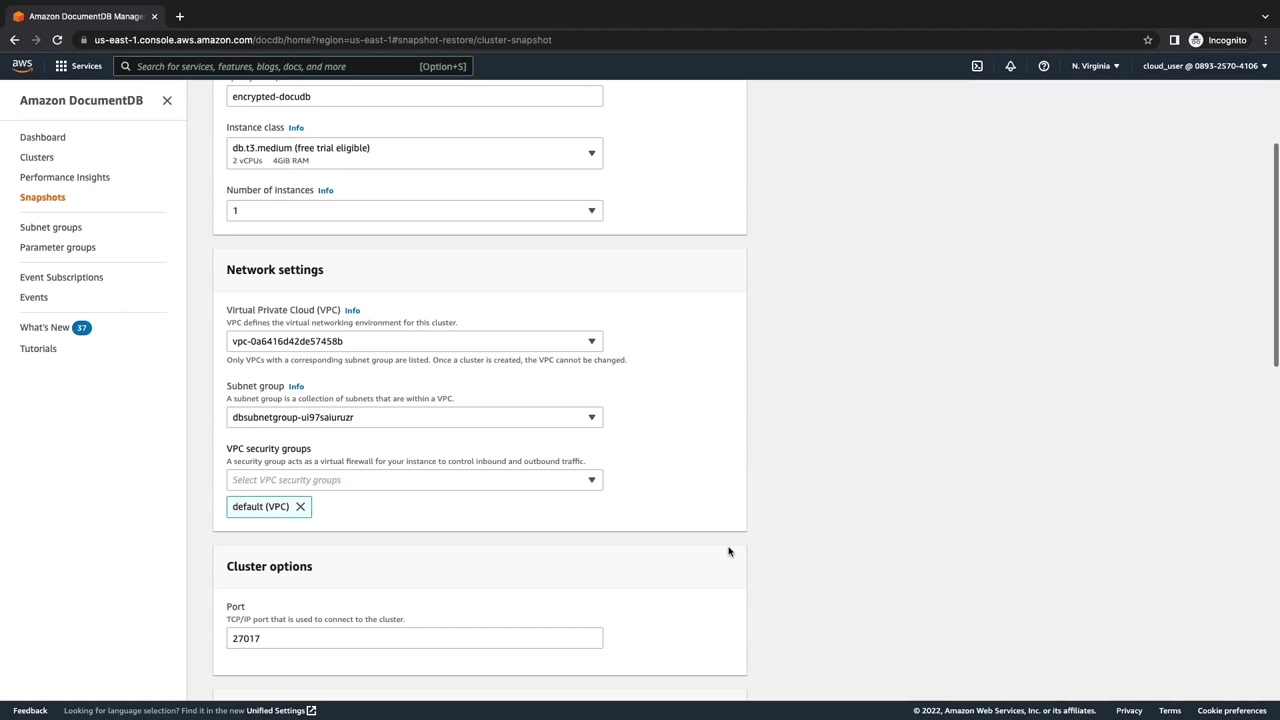Image resolution: width=1280 pixels, height=720 pixels.
Task: Open the Select VPC security groups dropdown
Action: [x=415, y=480]
